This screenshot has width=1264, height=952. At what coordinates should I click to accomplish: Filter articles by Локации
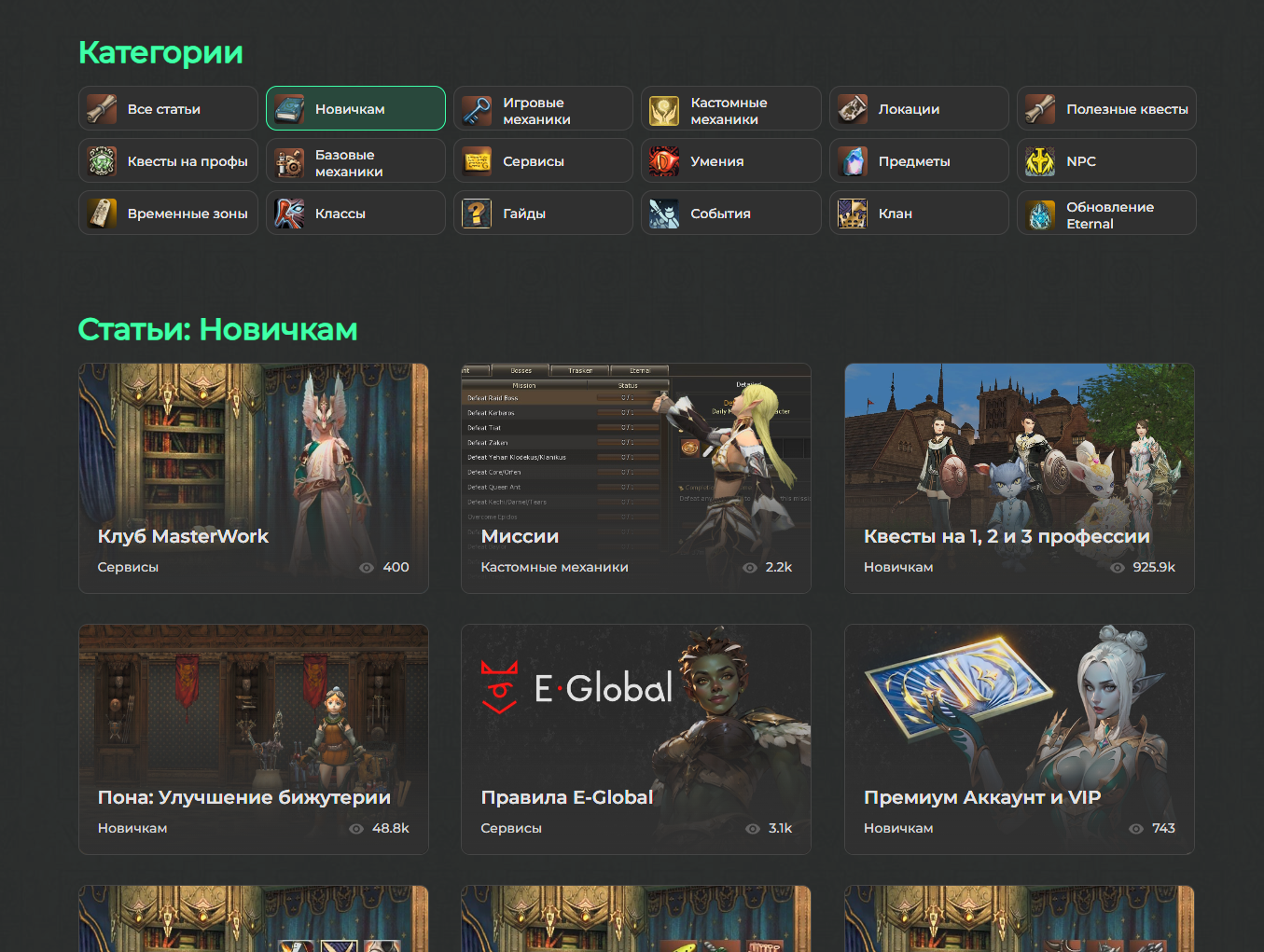[x=919, y=108]
